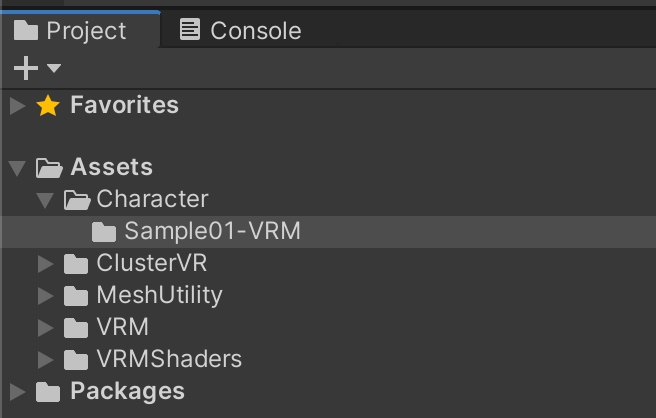Expand the Packages section arrow
This screenshot has height=418, width=656.
pos(18,392)
